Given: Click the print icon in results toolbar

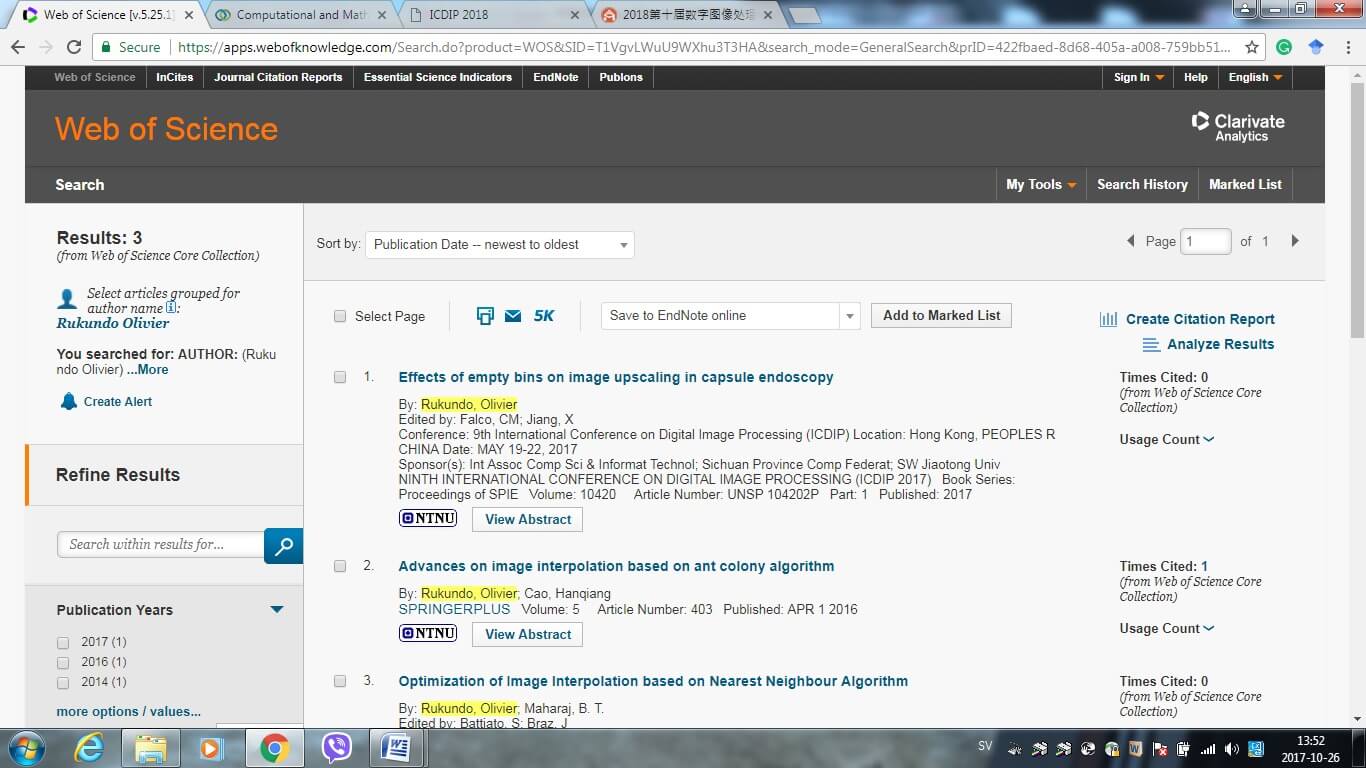Looking at the screenshot, I should [x=485, y=316].
